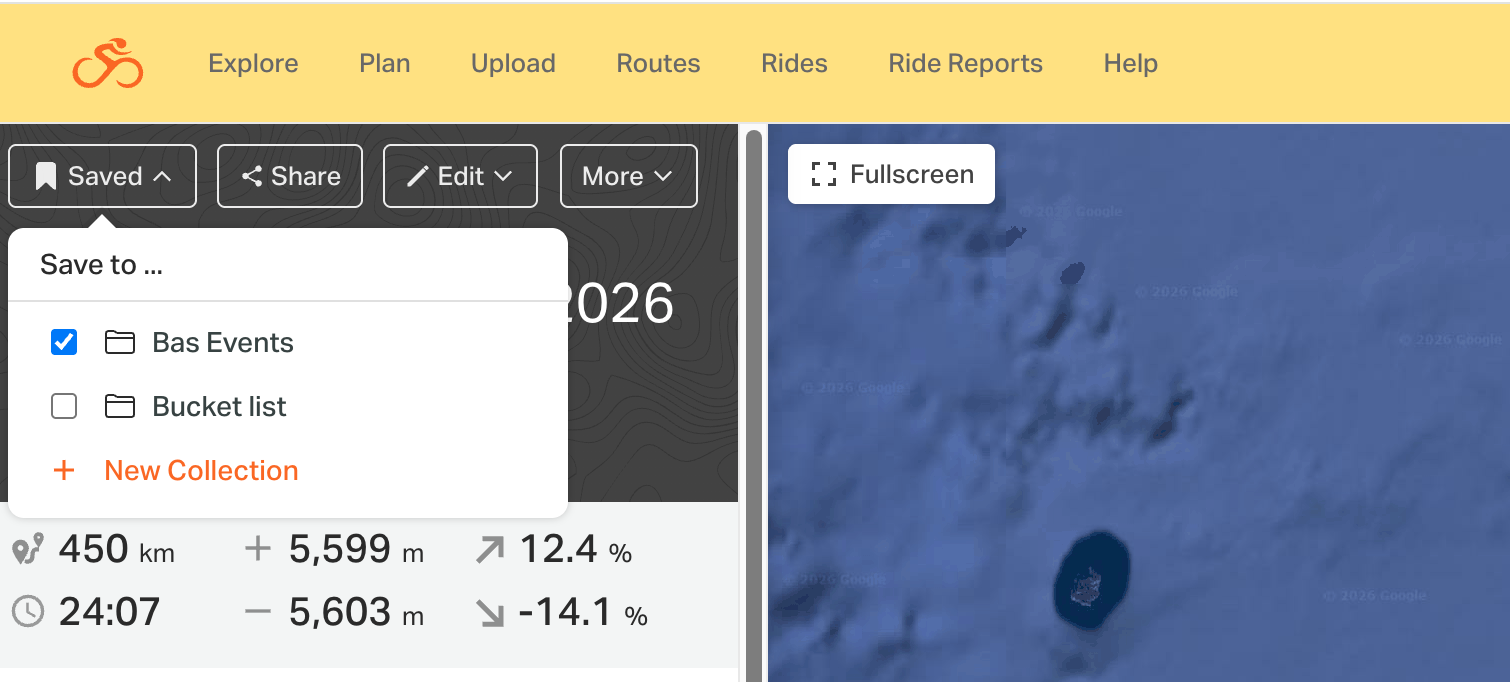Image resolution: width=1510 pixels, height=682 pixels.
Task: Click the orange plus icon
Action: tap(64, 471)
